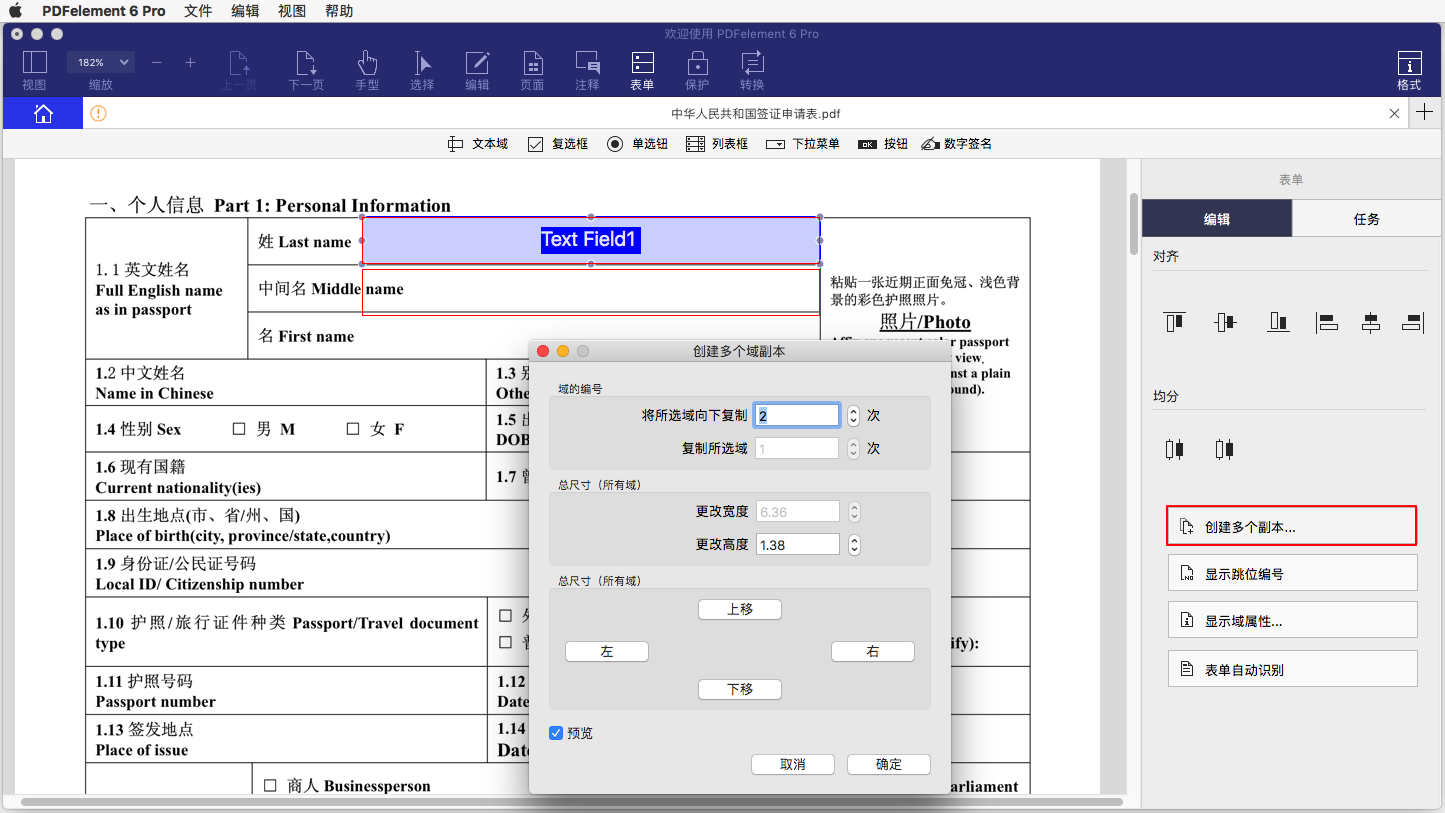Screen dimensions: 1445x813
Task: Add a 文本域 text field
Action: tap(477, 143)
